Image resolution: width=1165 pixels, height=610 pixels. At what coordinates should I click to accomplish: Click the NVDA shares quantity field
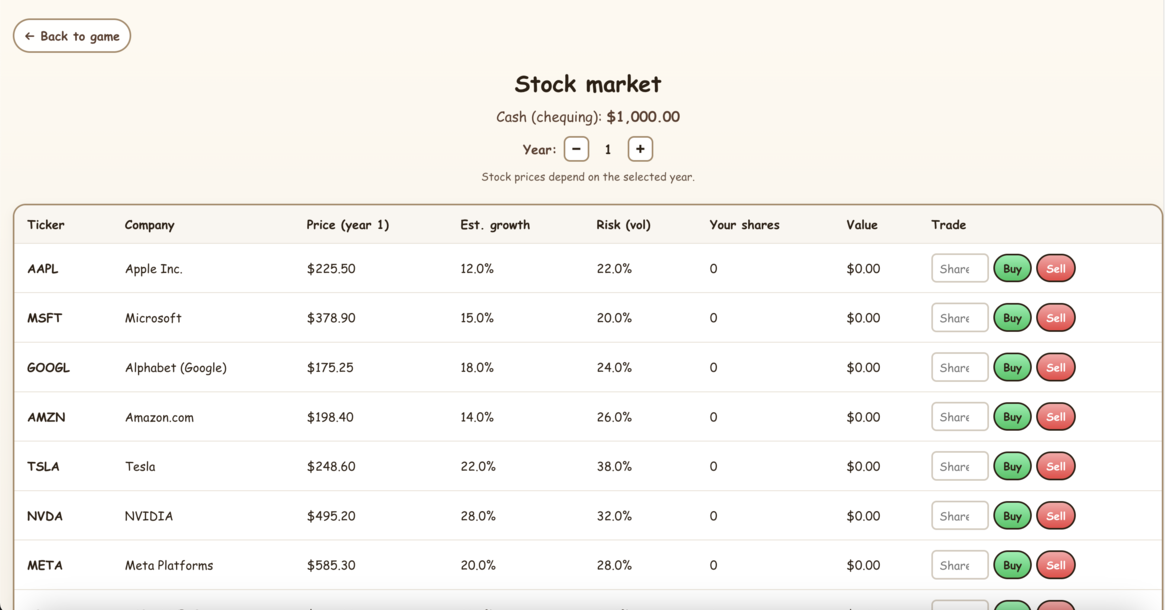pyautogui.click(x=959, y=516)
